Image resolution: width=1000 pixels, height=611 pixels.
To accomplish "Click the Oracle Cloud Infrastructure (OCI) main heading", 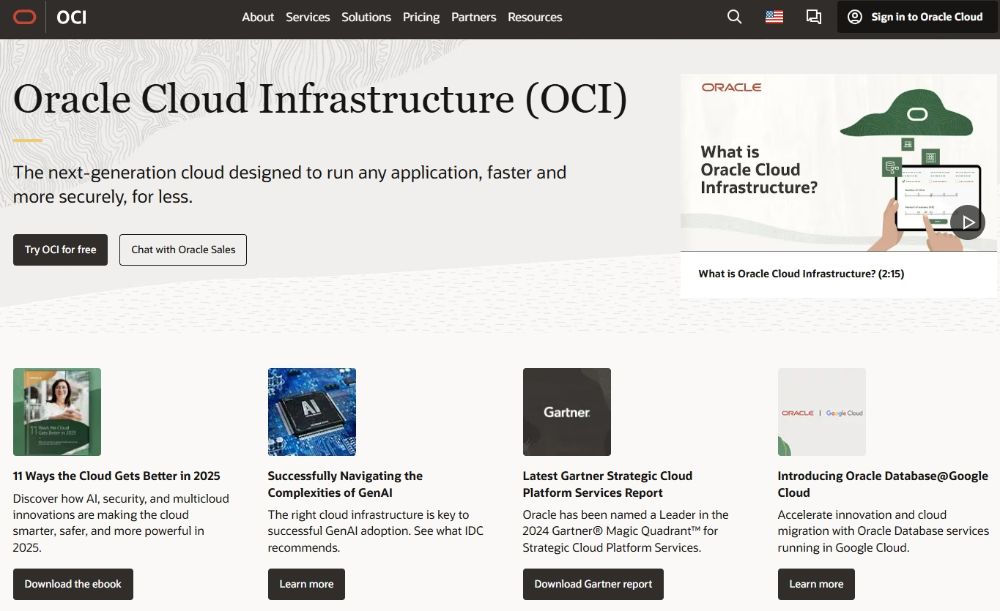I will [x=320, y=99].
